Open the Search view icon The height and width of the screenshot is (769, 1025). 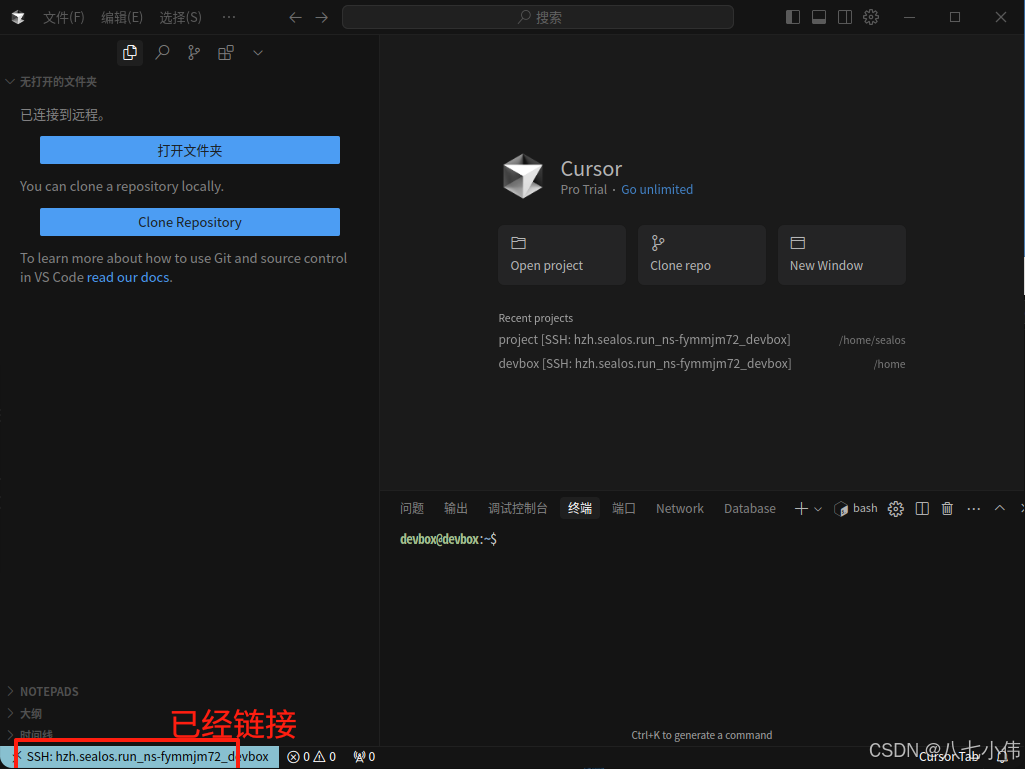click(162, 52)
